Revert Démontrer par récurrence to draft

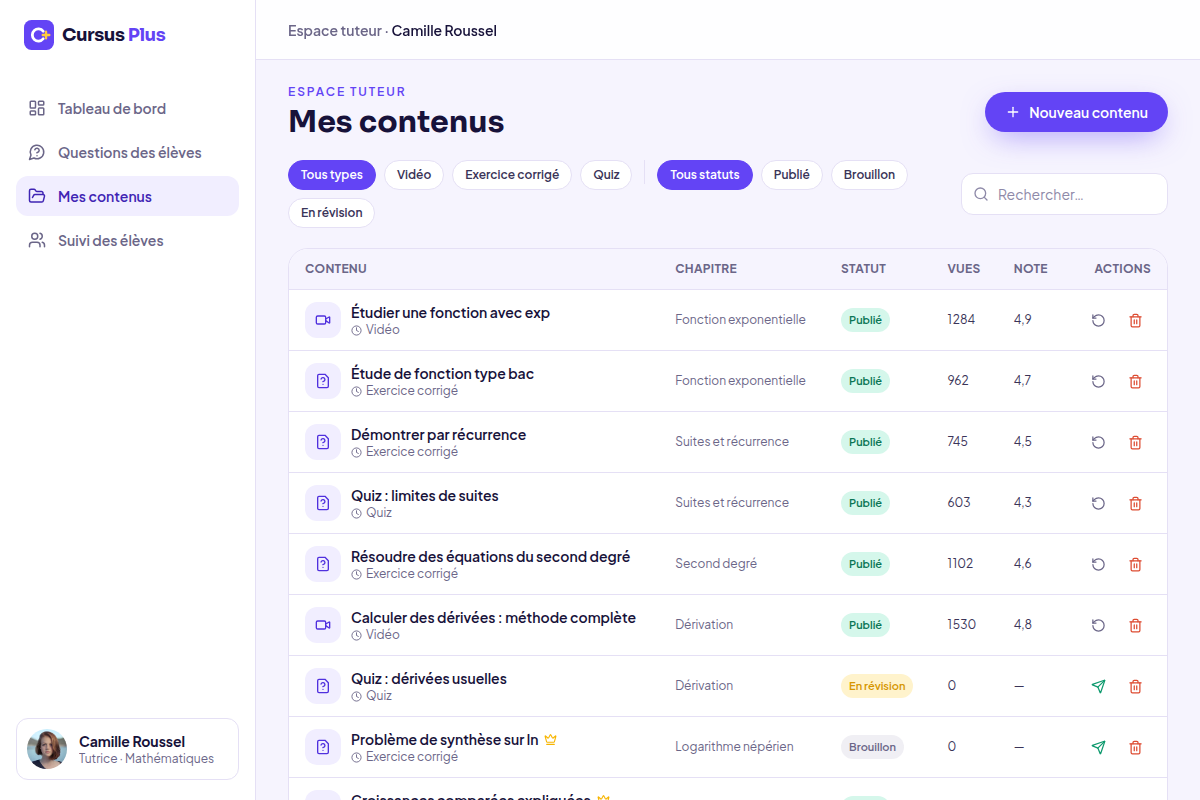1098,442
